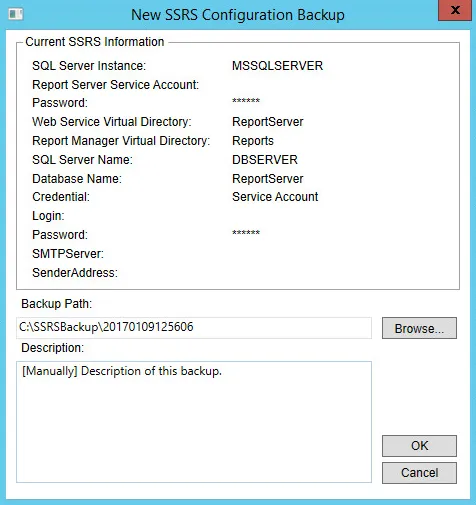
Task: Click the Report Server Service Account label
Action: [115, 85]
